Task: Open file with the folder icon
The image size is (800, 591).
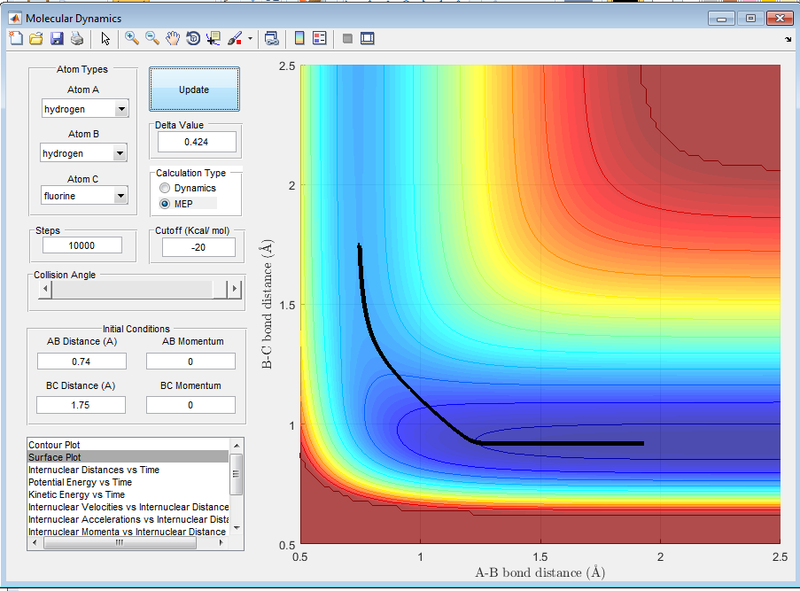Action: coord(36,38)
